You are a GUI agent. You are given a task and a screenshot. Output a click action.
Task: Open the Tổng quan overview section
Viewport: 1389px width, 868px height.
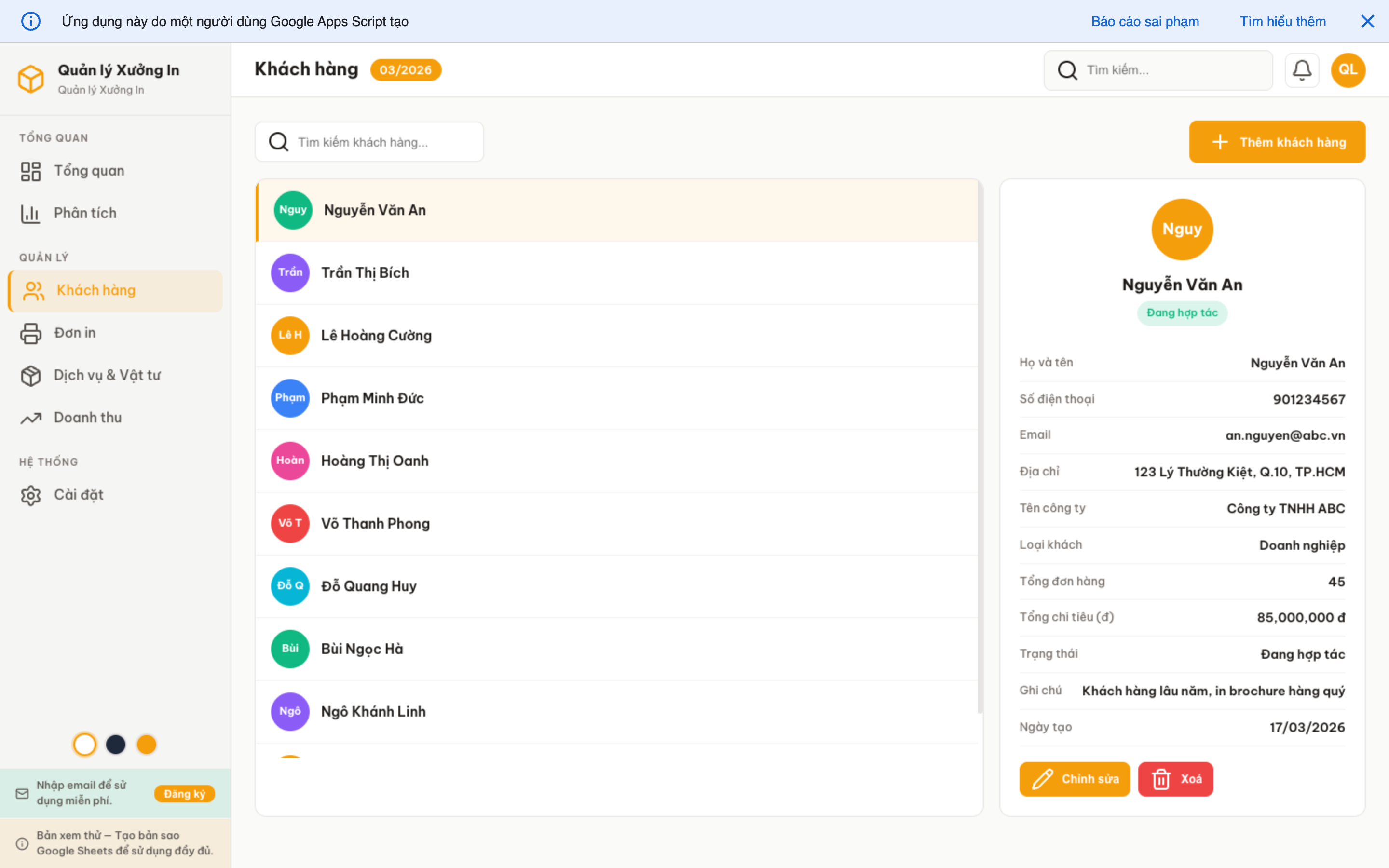[x=89, y=170]
